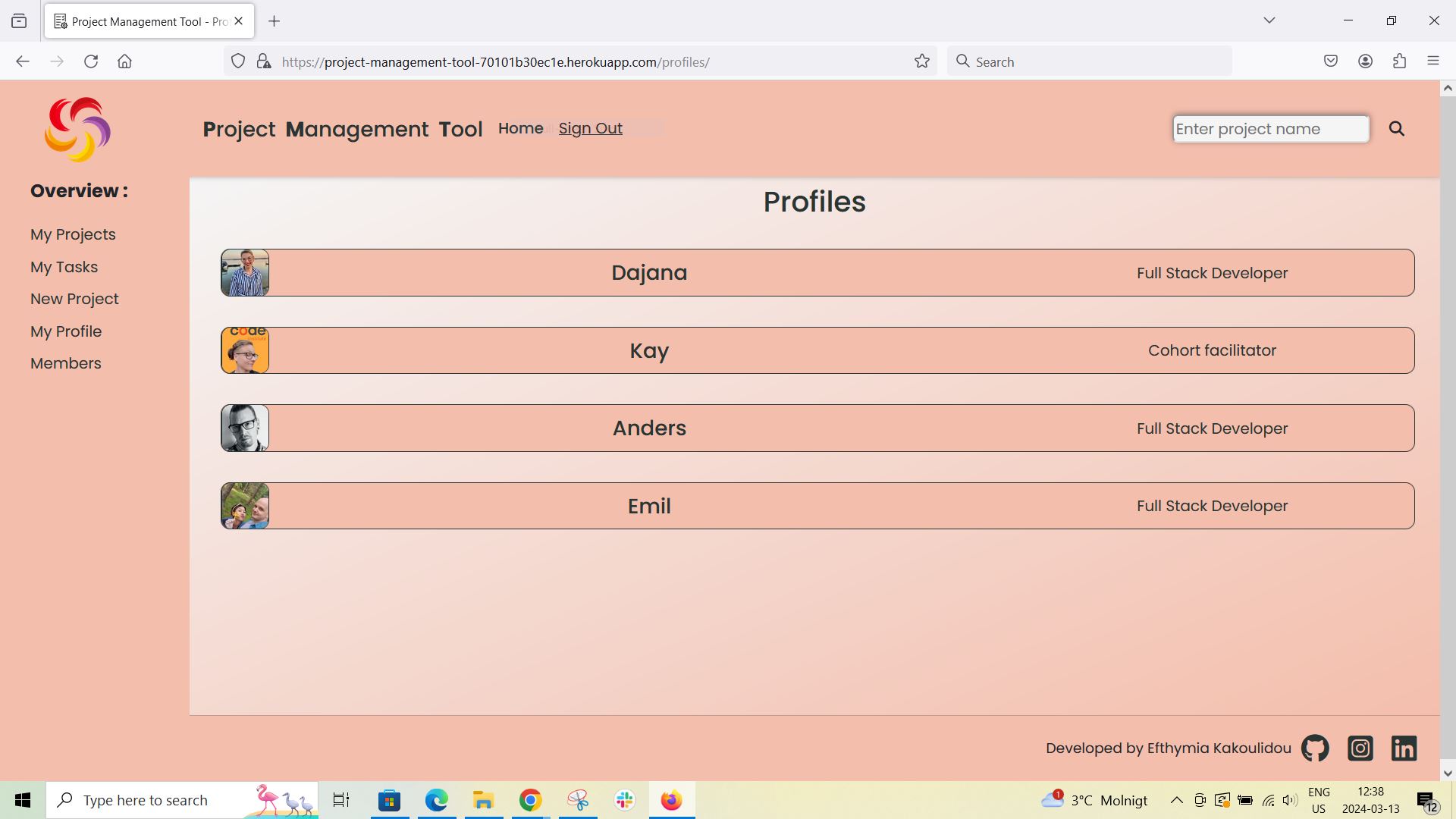Click Dajana's profile thumbnail
This screenshot has width=1456, height=819.
tap(244, 272)
